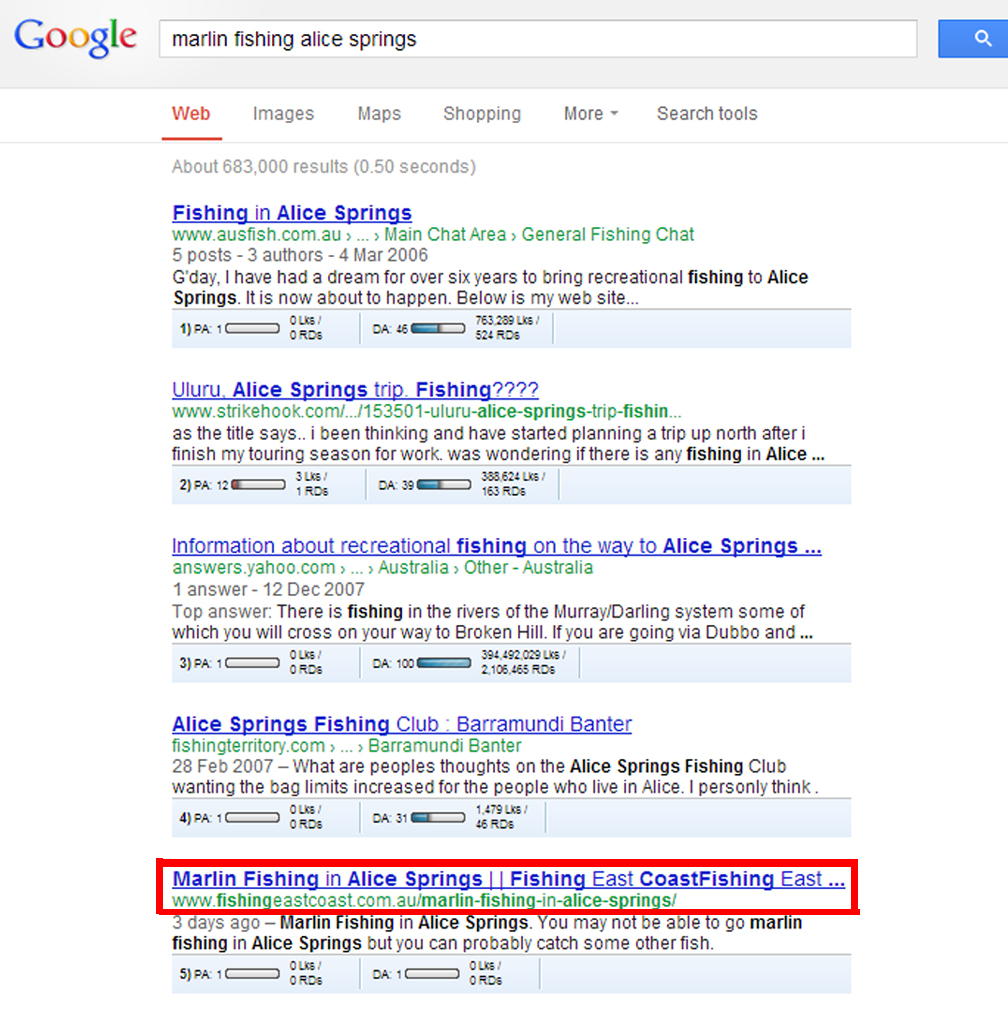Select the Shopping tab
Image resolution: width=1008 pixels, height=1016 pixels.
point(482,114)
